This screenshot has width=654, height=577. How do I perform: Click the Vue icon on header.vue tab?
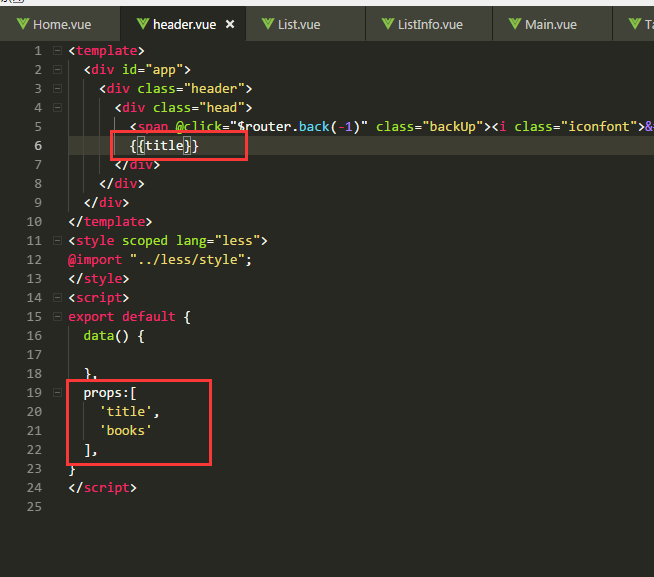click(x=143, y=24)
